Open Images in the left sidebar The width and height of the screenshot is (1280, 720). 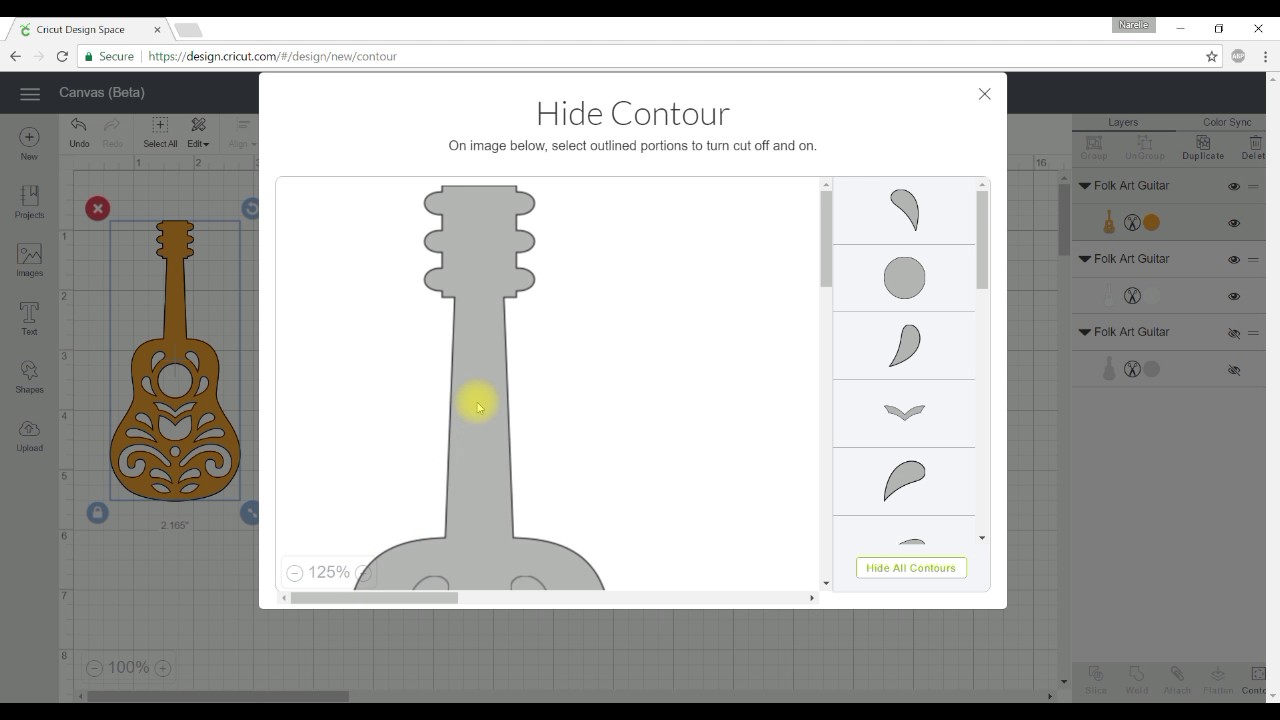tap(29, 260)
